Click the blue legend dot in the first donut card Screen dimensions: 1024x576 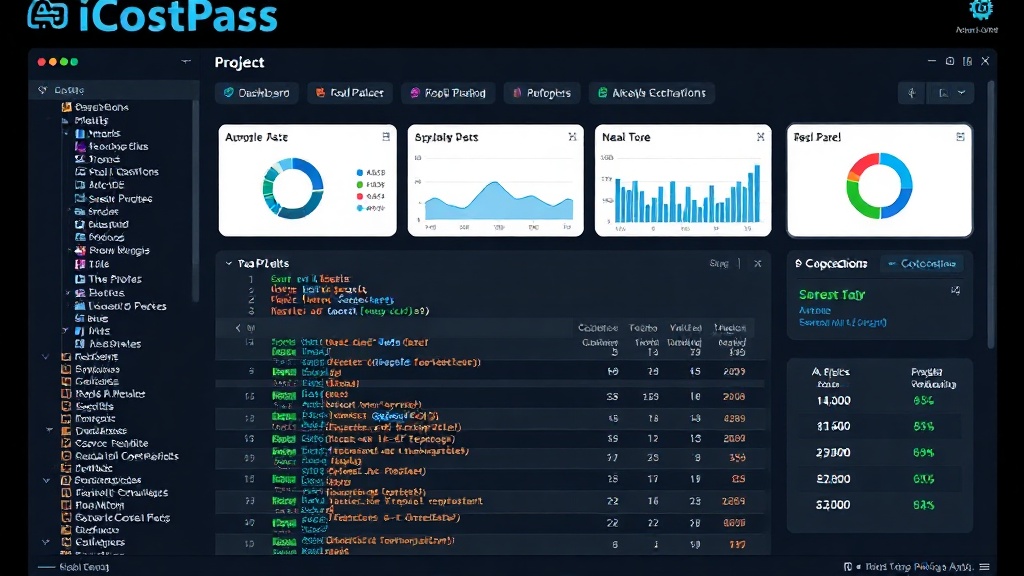[x=359, y=172]
